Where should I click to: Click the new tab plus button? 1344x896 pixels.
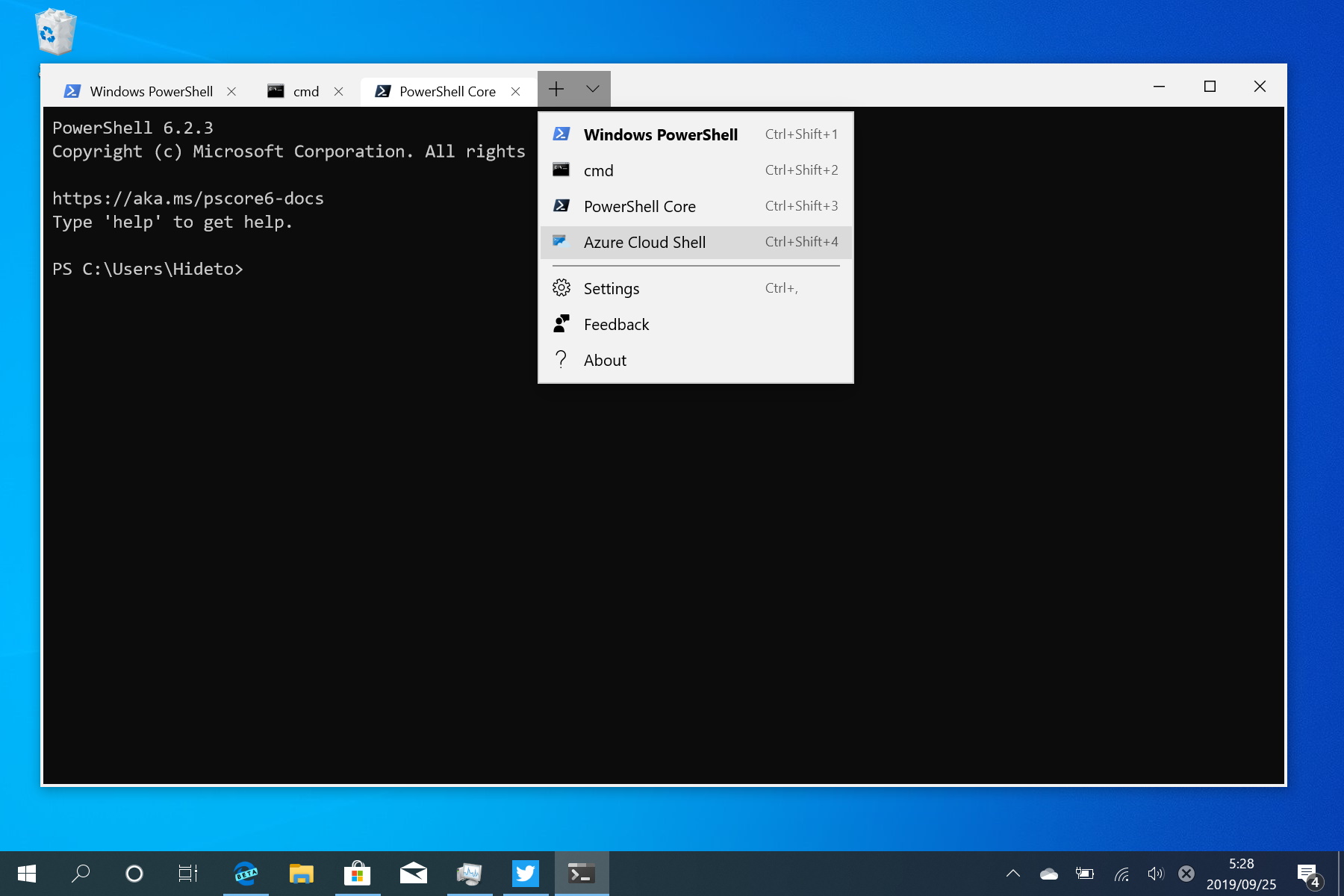coord(556,89)
